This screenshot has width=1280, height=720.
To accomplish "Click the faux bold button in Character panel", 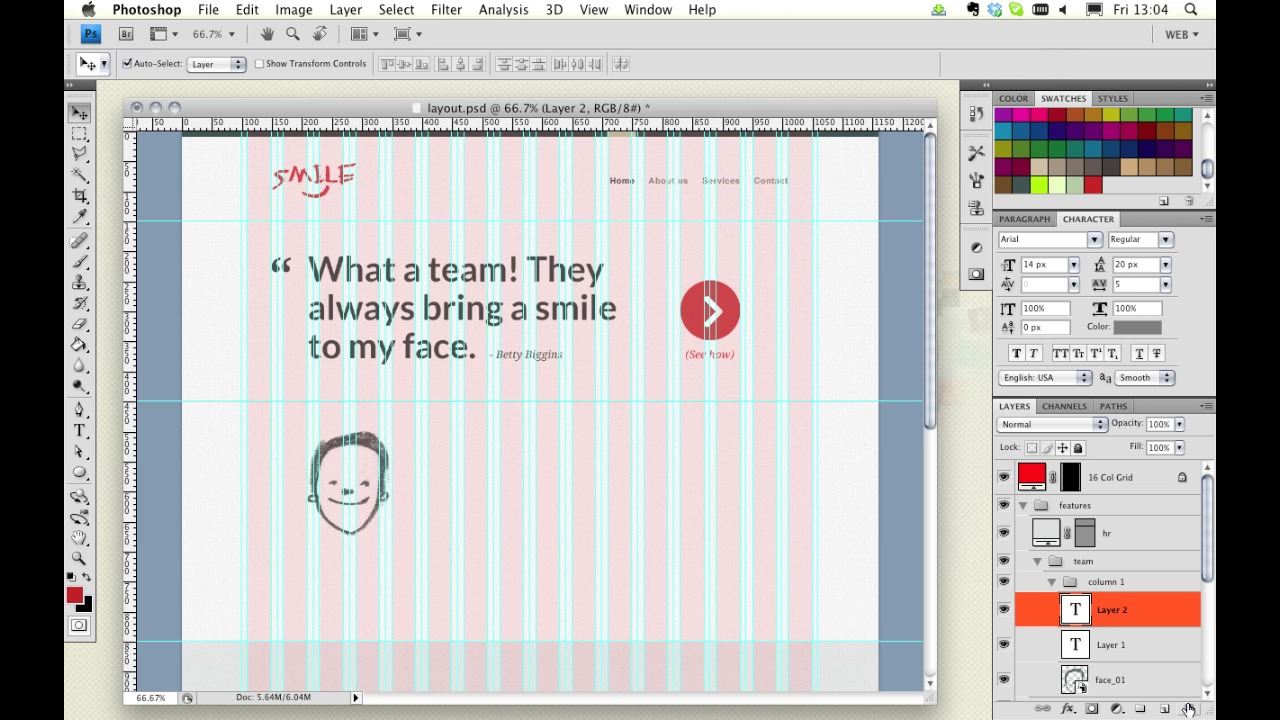I will [x=1016, y=354].
